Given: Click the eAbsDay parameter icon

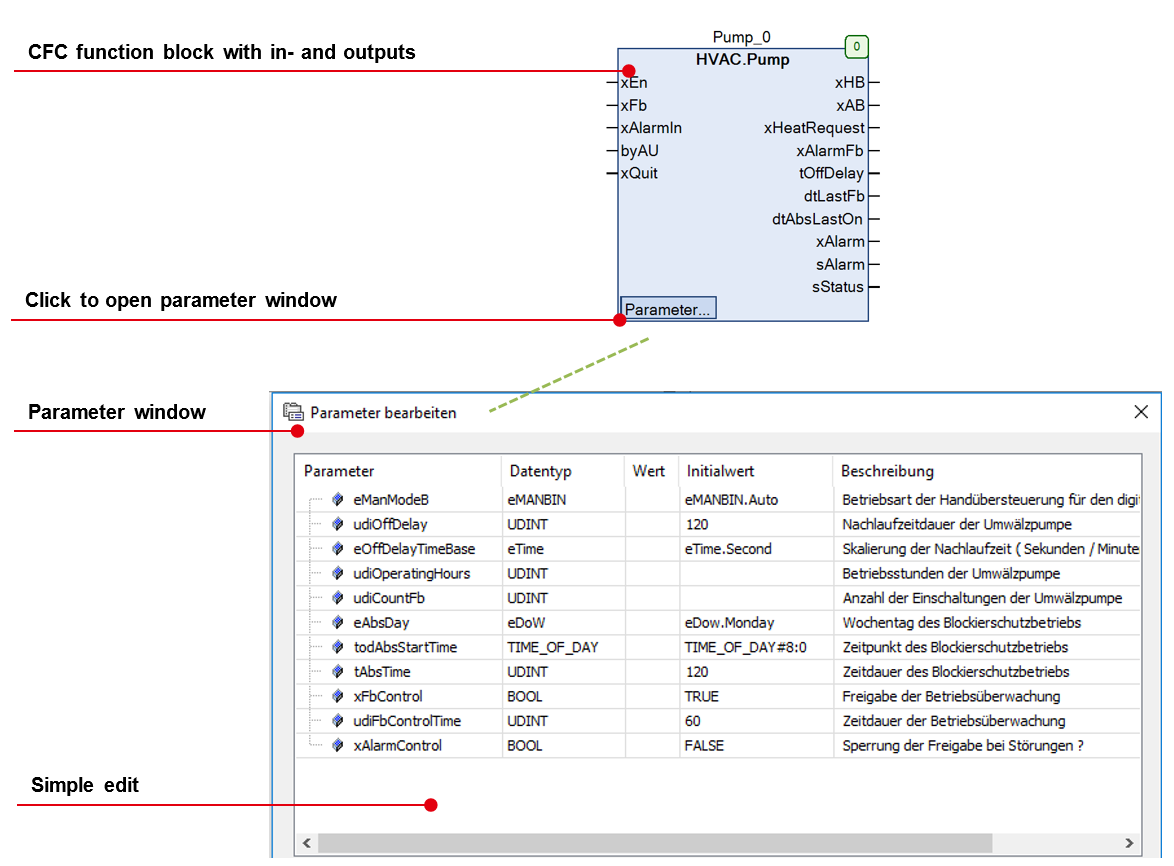Looking at the screenshot, I should click(339, 622).
